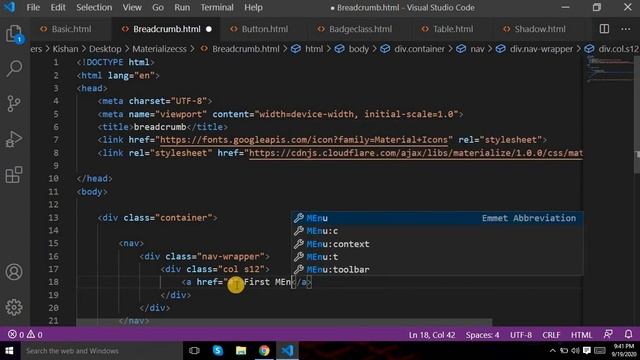This screenshot has height=360, width=640.
Task: Open the Terminal menu
Action: click(x=217, y=7)
